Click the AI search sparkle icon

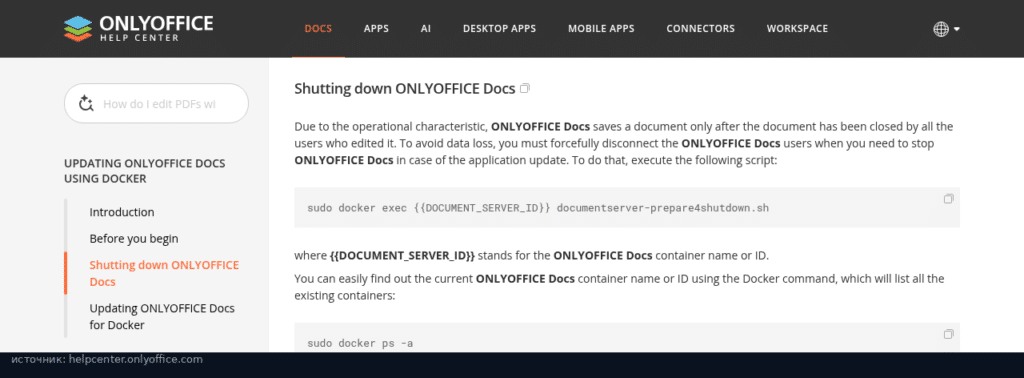86,104
